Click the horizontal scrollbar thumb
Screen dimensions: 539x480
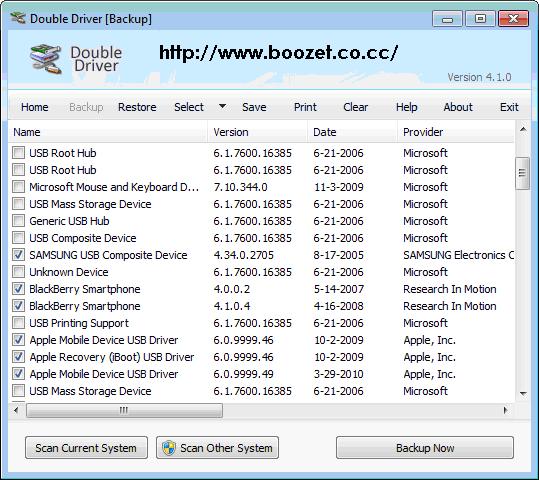[x=124, y=410]
